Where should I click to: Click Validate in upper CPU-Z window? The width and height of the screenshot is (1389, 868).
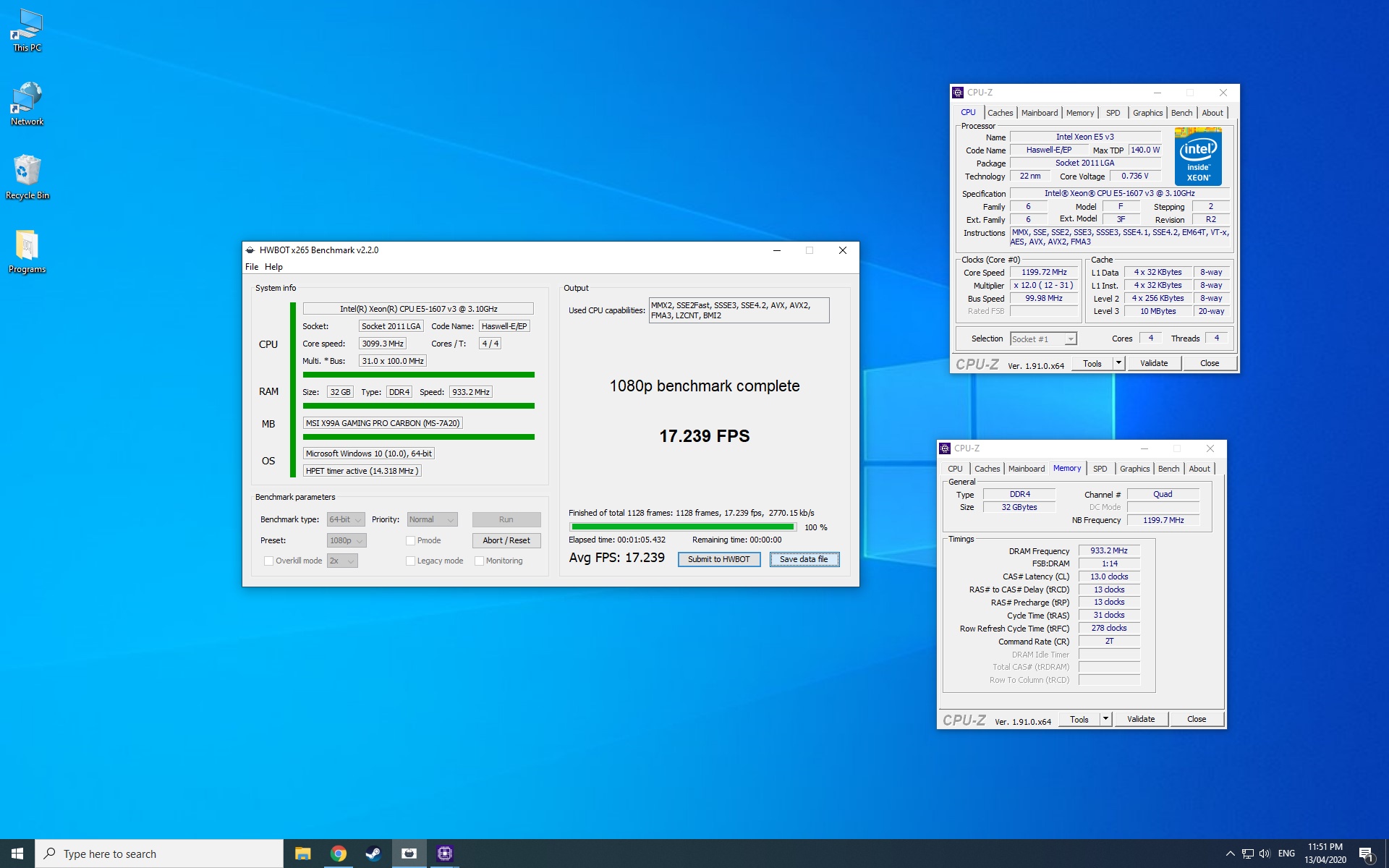1154,363
